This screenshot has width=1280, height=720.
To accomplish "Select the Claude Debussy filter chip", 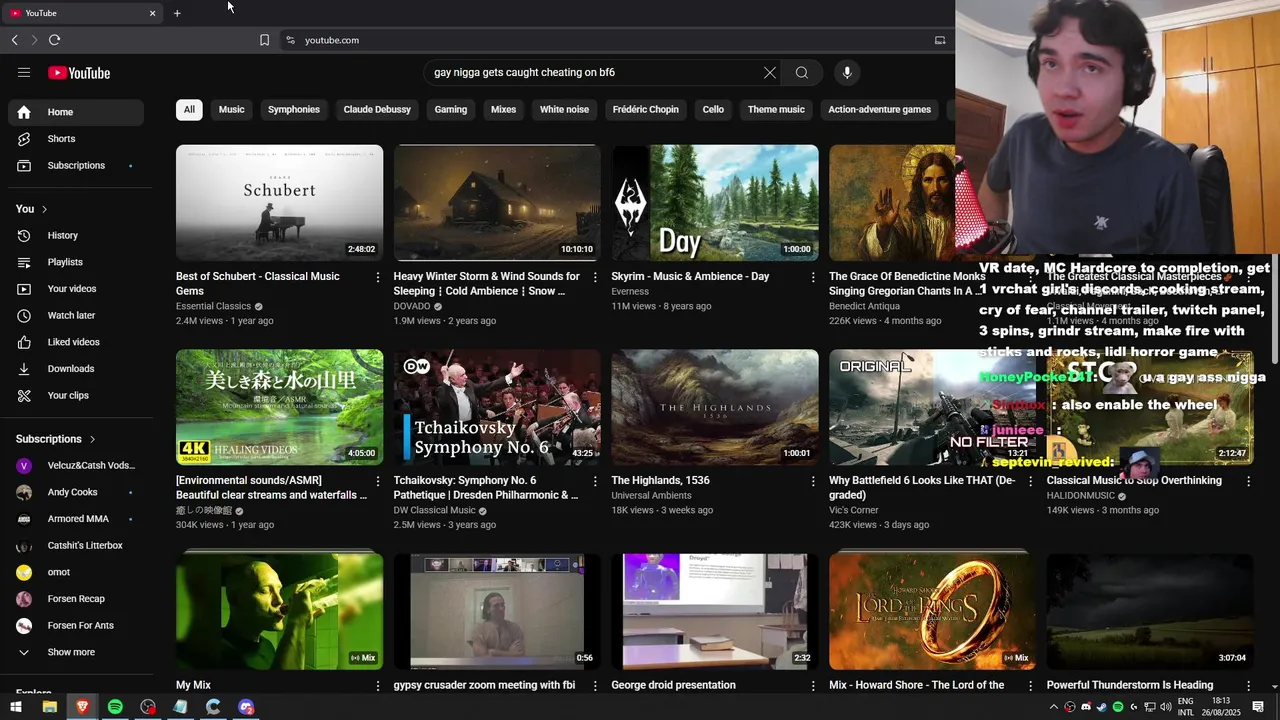I will [x=377, y=109].
